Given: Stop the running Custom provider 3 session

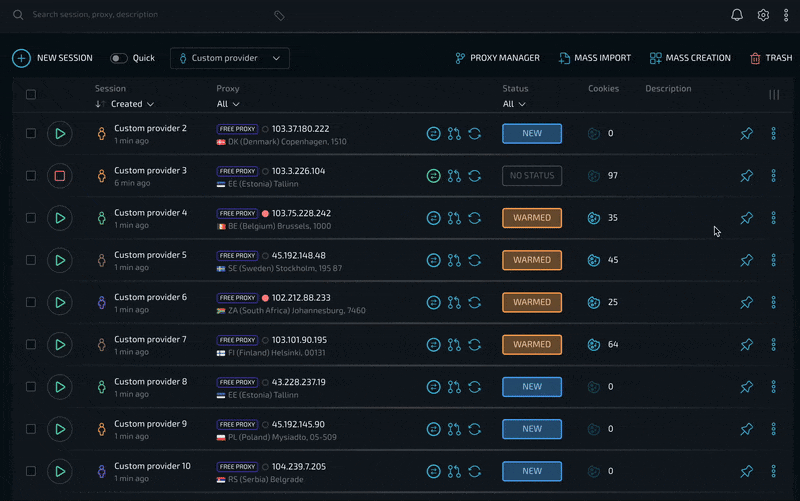Looking at the screenshot, I should pos(60,176).
